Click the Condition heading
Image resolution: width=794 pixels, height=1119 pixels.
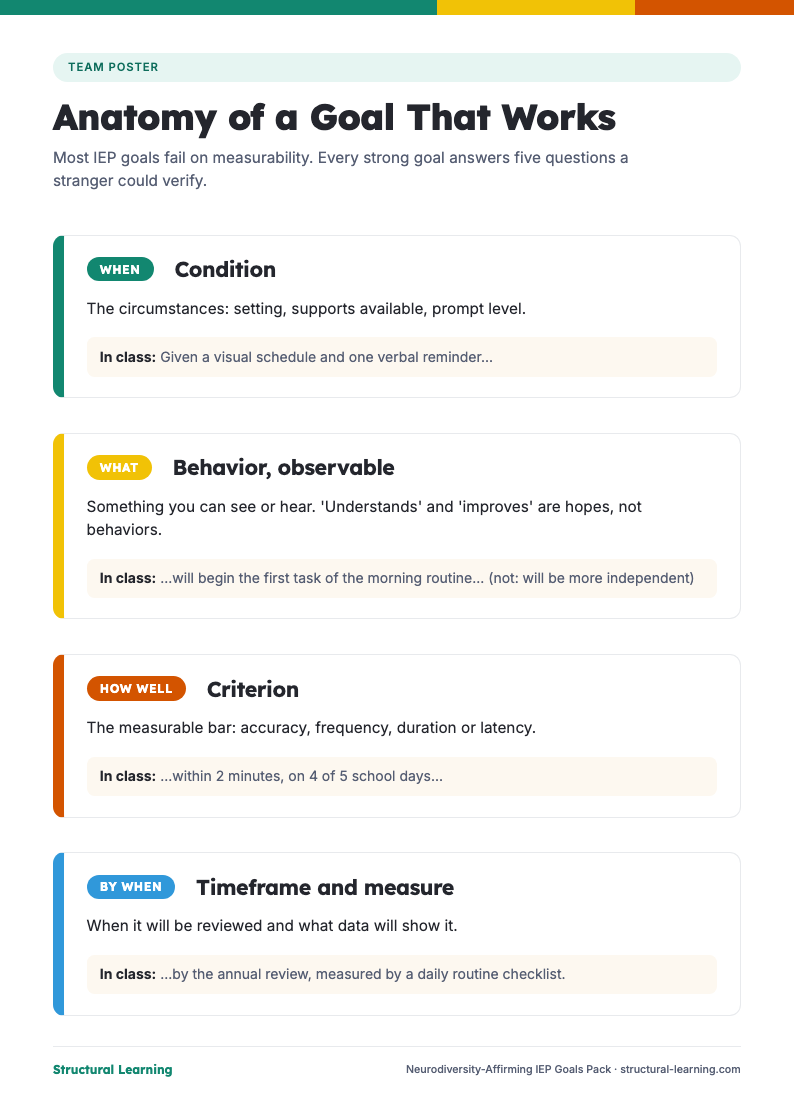225,269
